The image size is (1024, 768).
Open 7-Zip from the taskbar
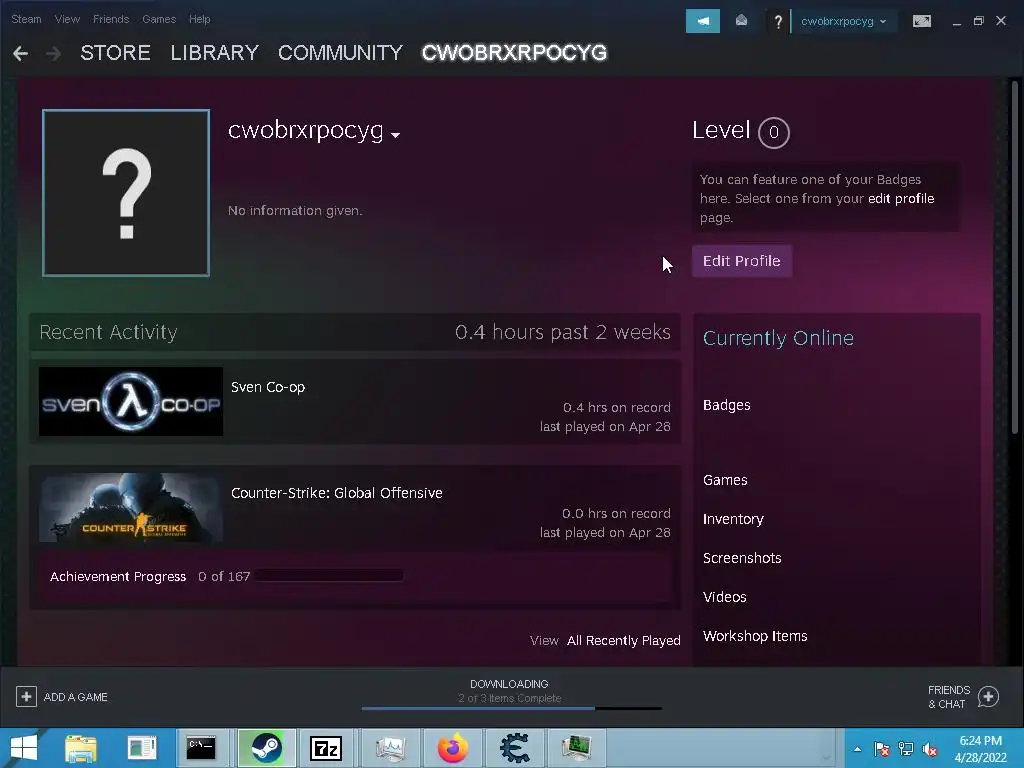pyautogui.click(x=326, y=748)
